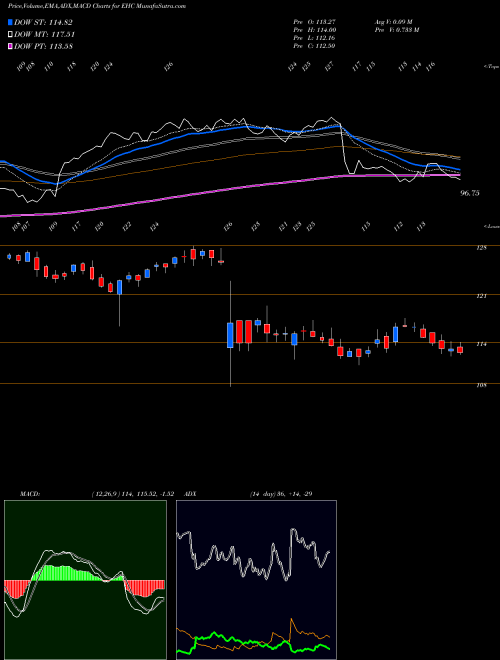Open the ADX indicator chart panel
Image resolution: width=500 pixels, height=660 pixels.
click(256, 580)
